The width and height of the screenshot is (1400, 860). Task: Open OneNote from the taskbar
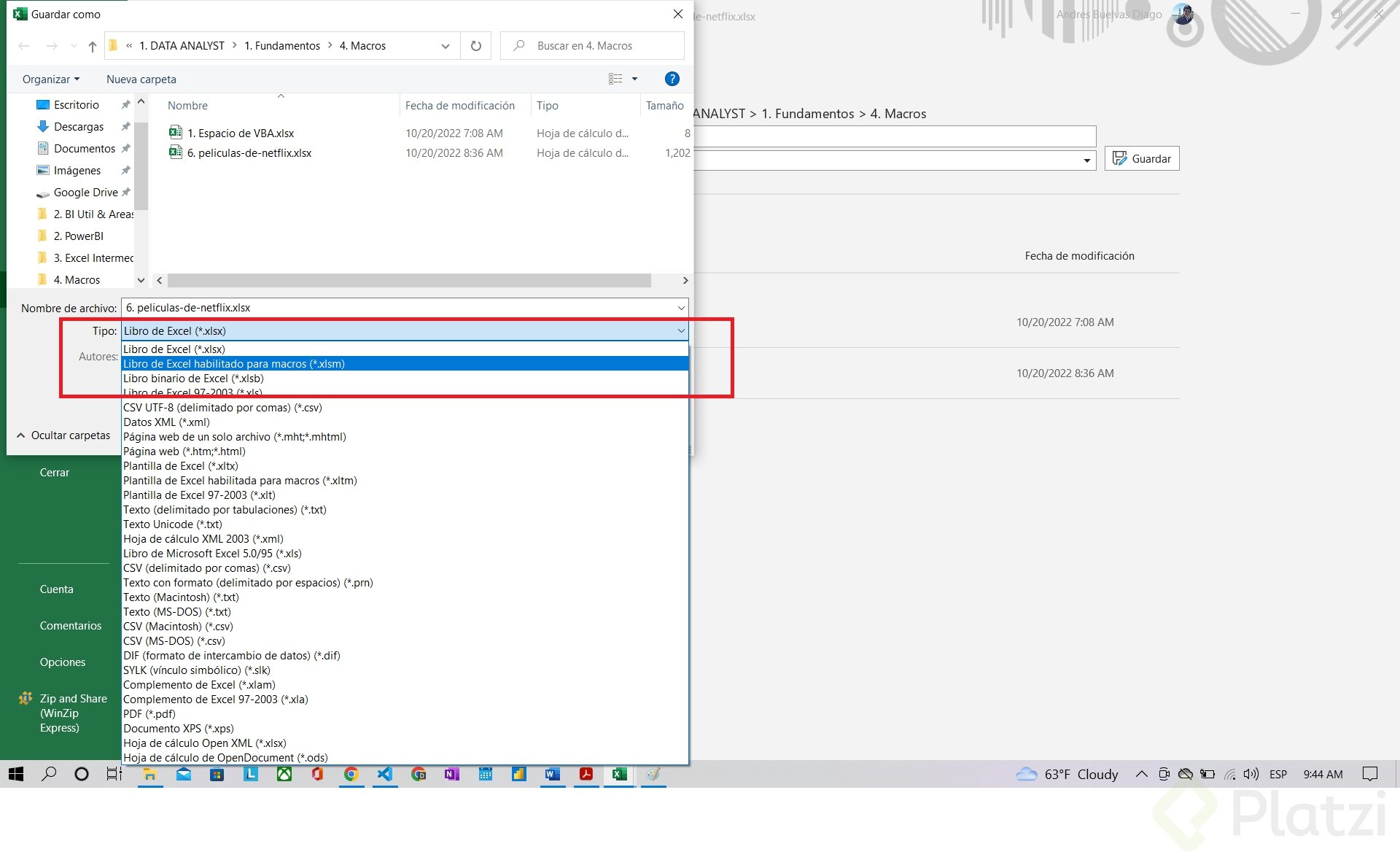pyautogui.click(x=451, y=774)
